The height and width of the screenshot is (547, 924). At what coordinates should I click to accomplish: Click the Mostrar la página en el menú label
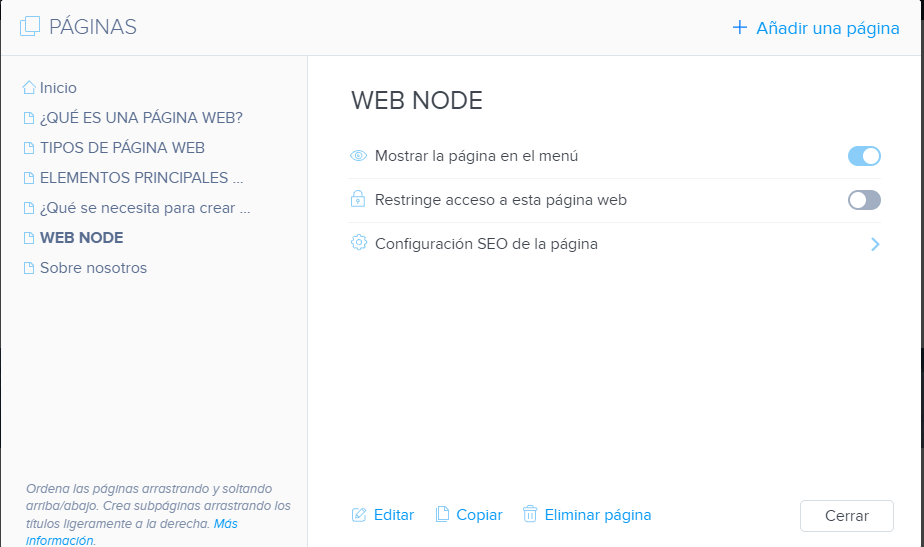pyautogui.click(x=476, y=156)
